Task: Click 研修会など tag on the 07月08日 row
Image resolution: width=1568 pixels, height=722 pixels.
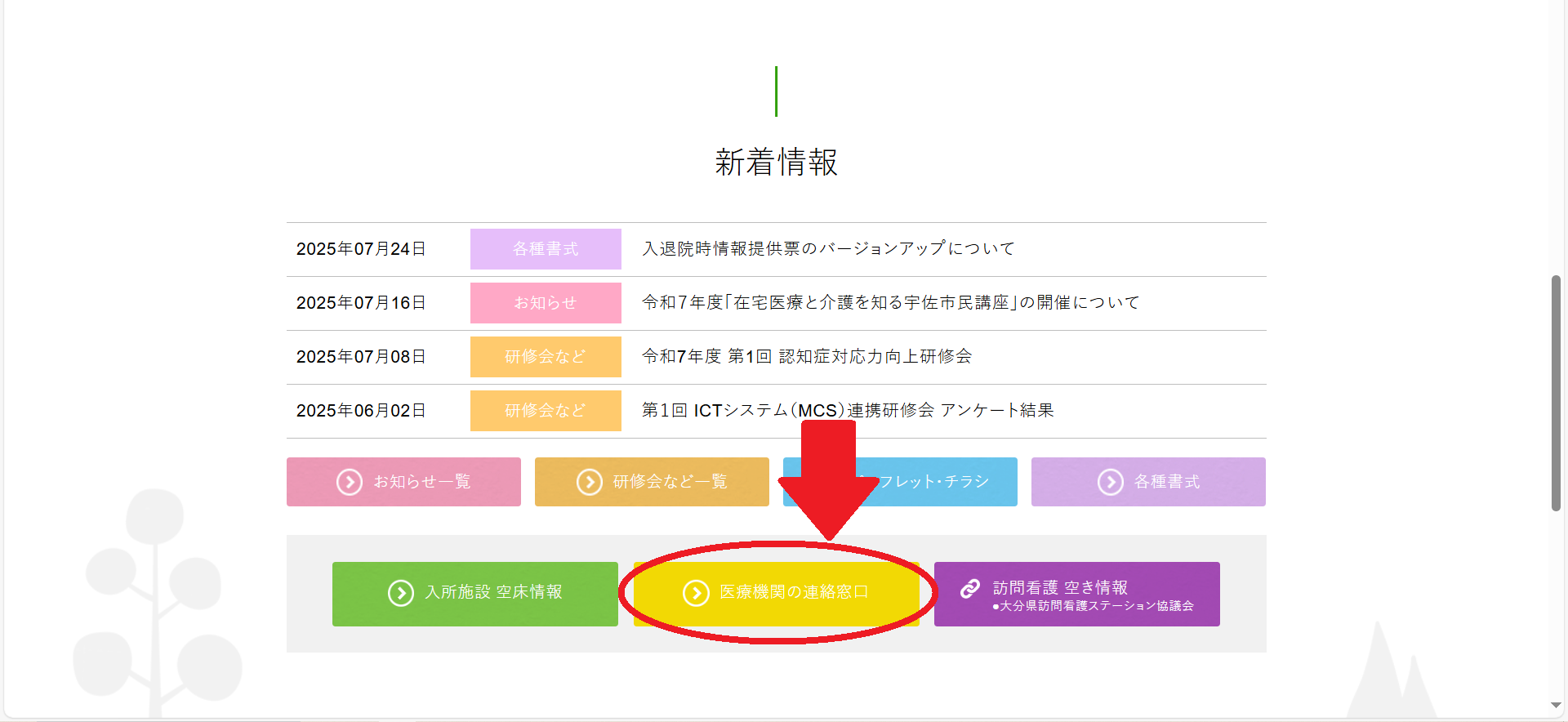Action: pyautogui.click(x=546, y=357)
